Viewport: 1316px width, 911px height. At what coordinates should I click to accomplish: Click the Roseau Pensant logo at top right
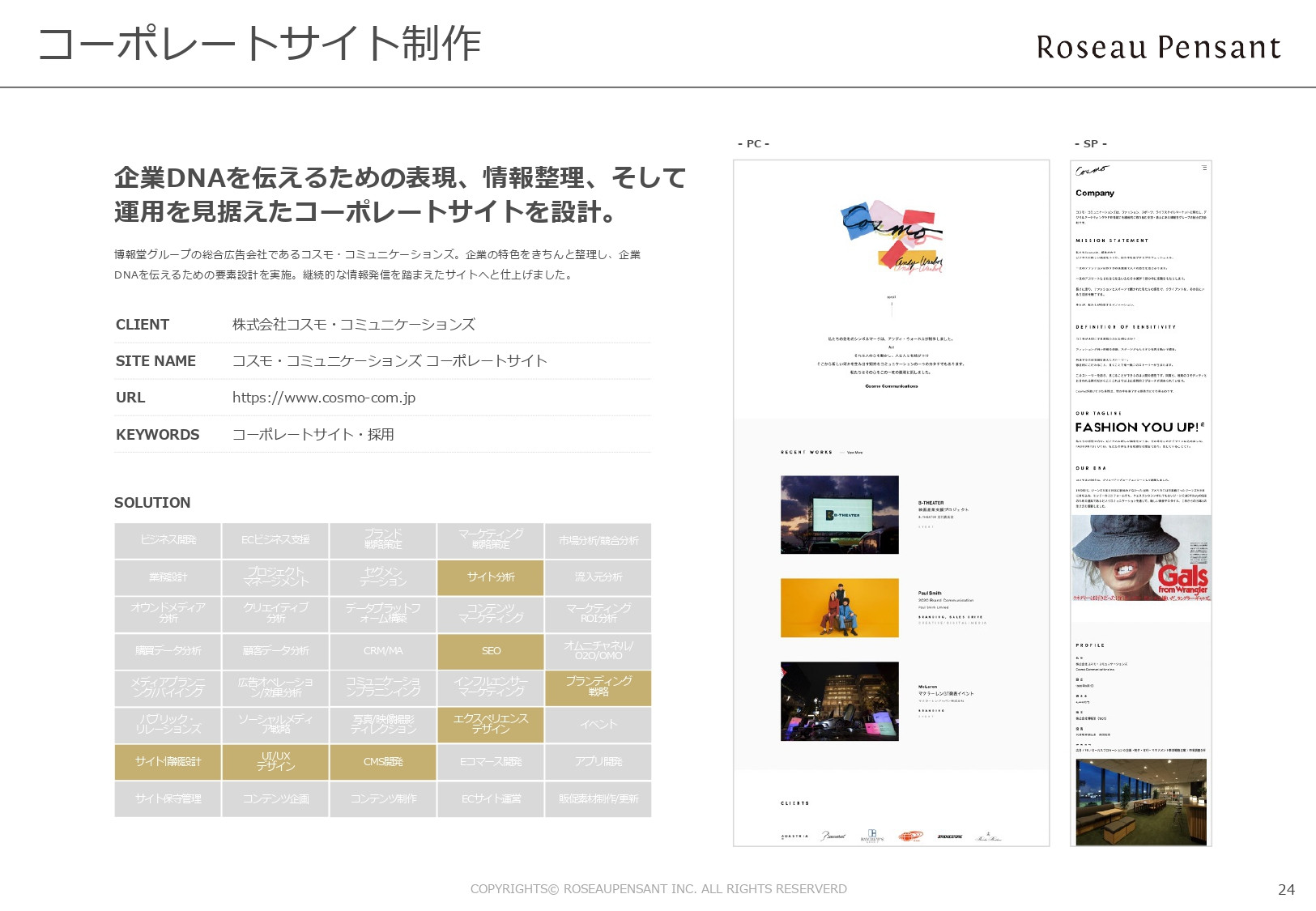click(1156, 49)
